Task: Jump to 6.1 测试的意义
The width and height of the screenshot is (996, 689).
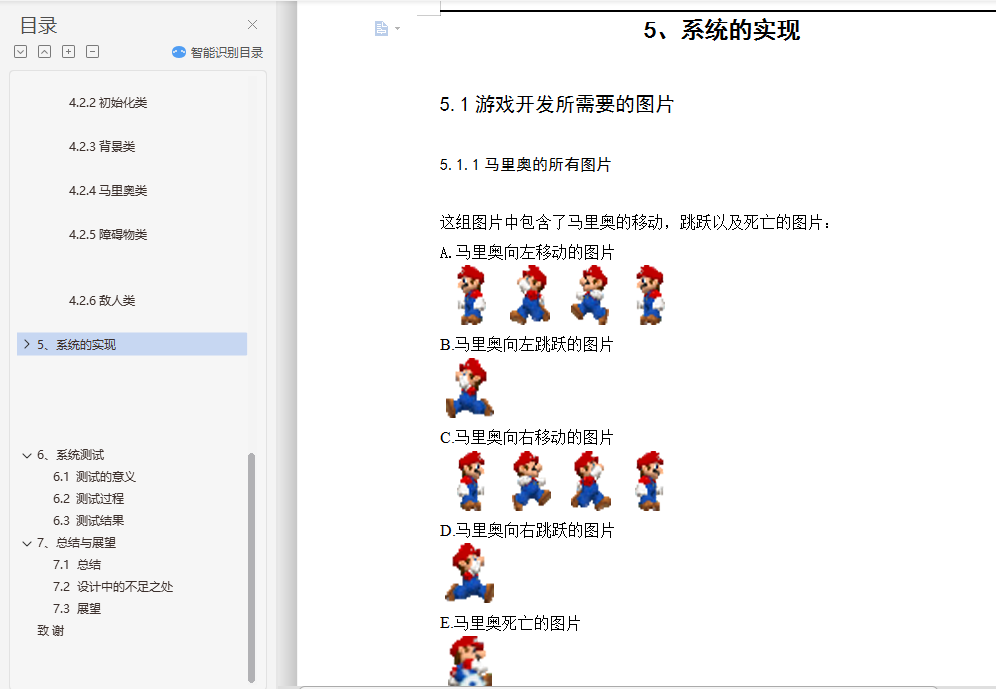Action: [x=95, y=477]
